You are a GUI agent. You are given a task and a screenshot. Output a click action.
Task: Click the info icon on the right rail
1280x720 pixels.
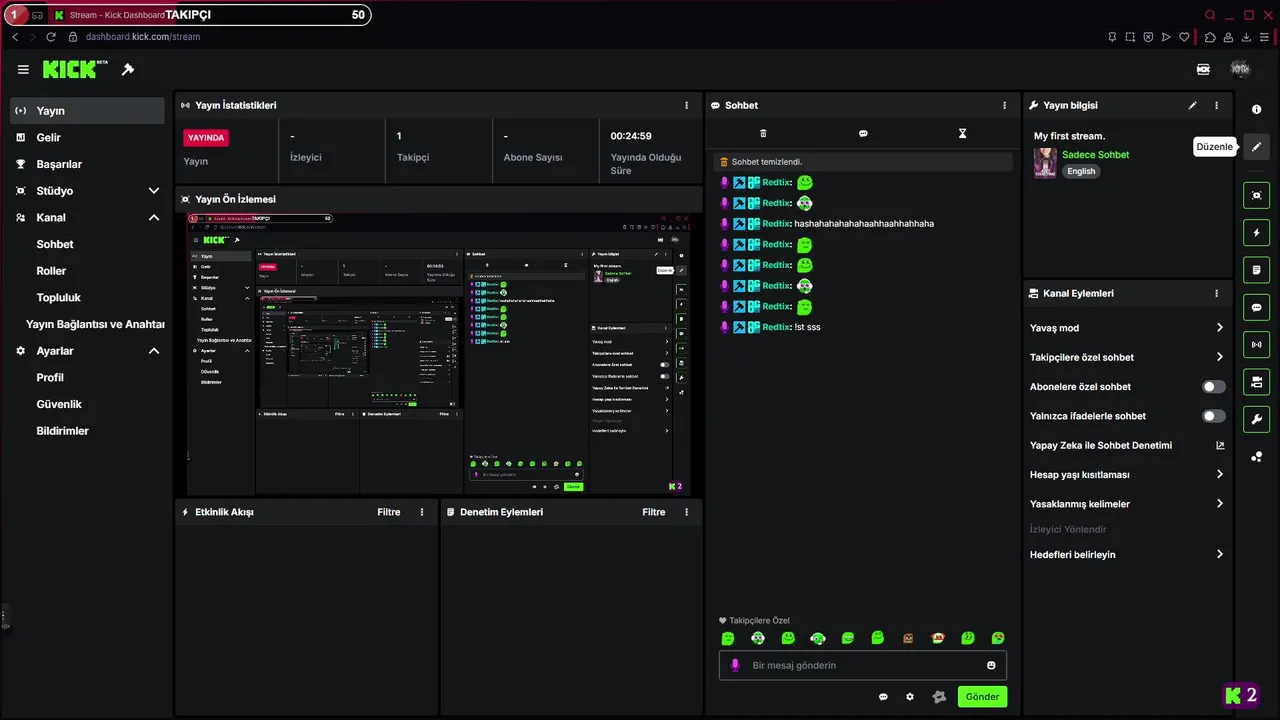pyautogui.click(x=1257, y=109)
